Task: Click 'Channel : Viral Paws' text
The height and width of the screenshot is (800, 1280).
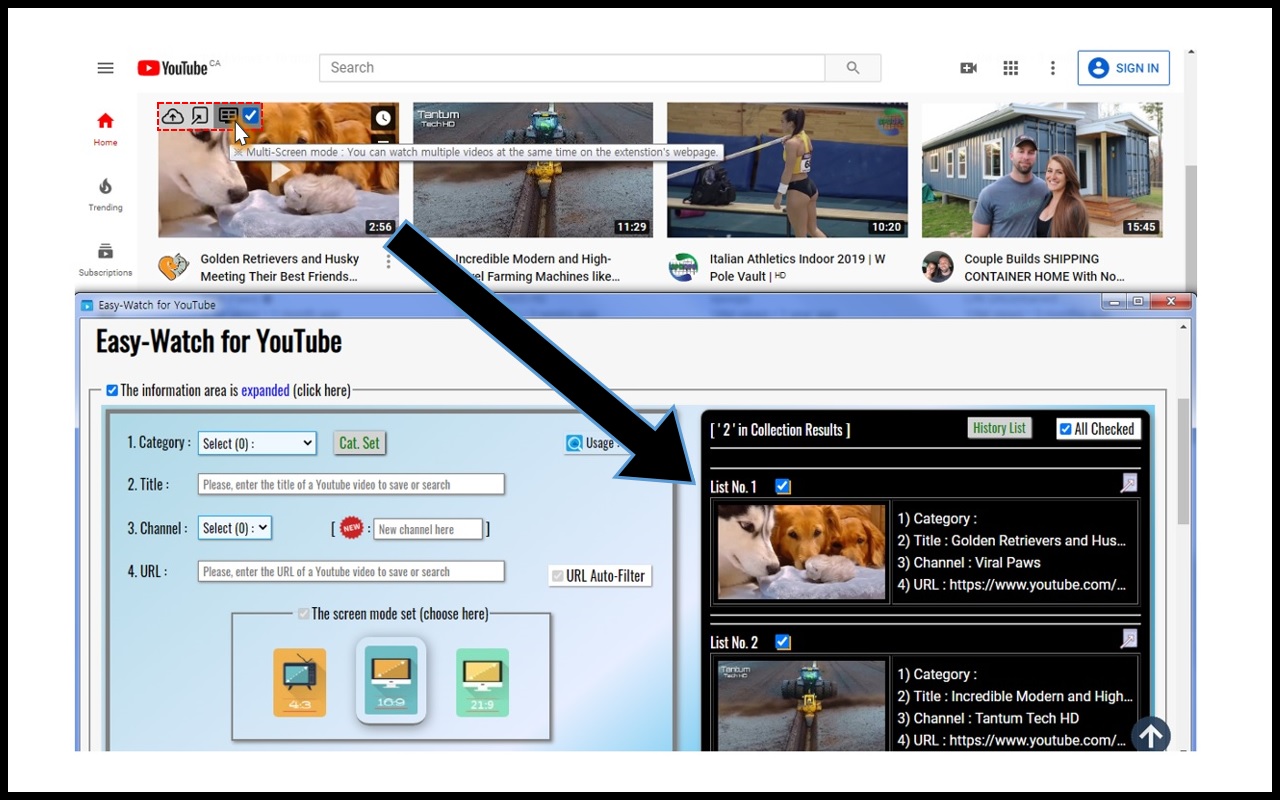Action: coord(969,562)
